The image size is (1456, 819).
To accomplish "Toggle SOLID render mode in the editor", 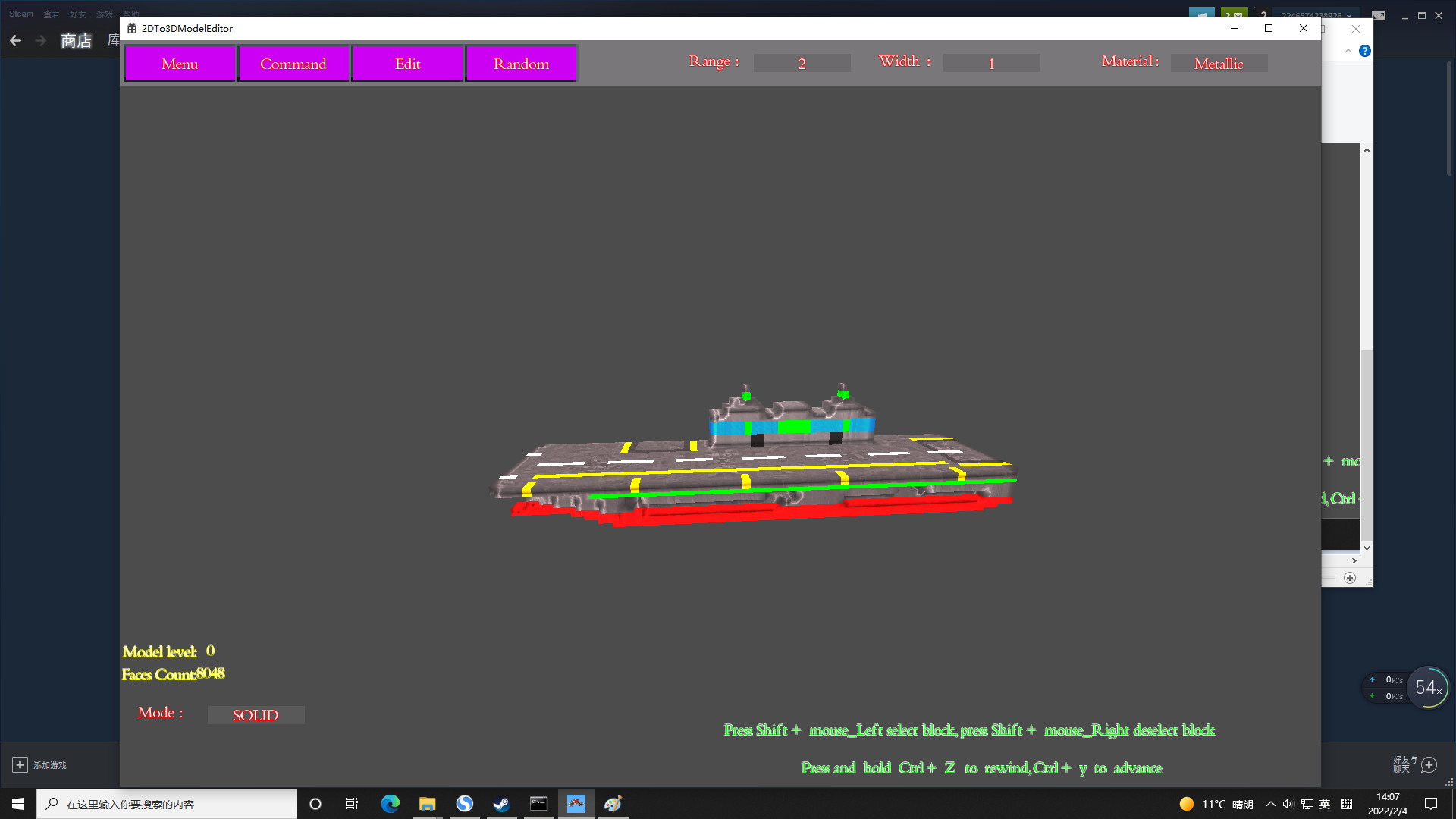I will [256, 715].
